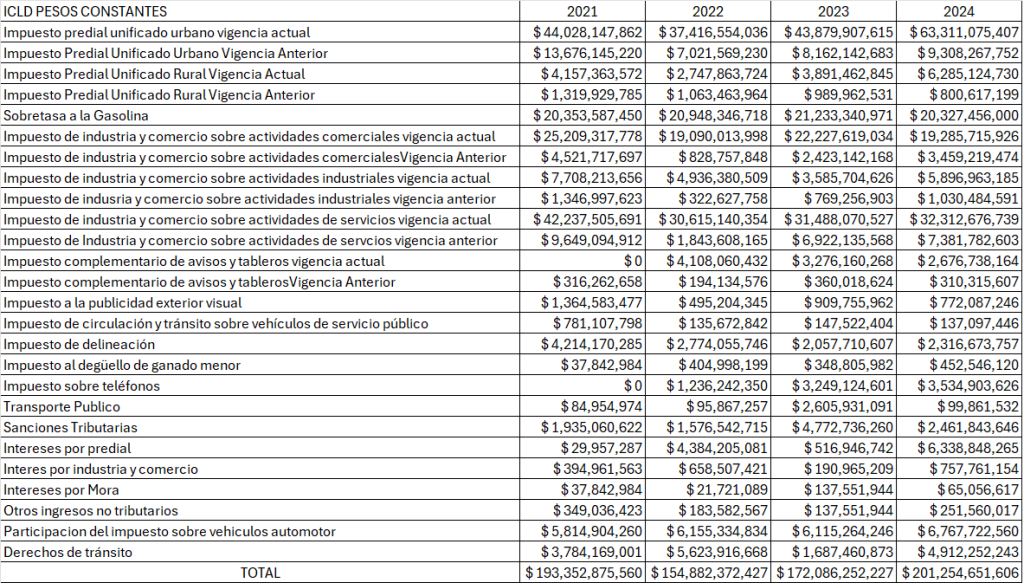Click the 2021 total $193,352,875,560
Screen dimensions: 1024x583
(584, 573)
